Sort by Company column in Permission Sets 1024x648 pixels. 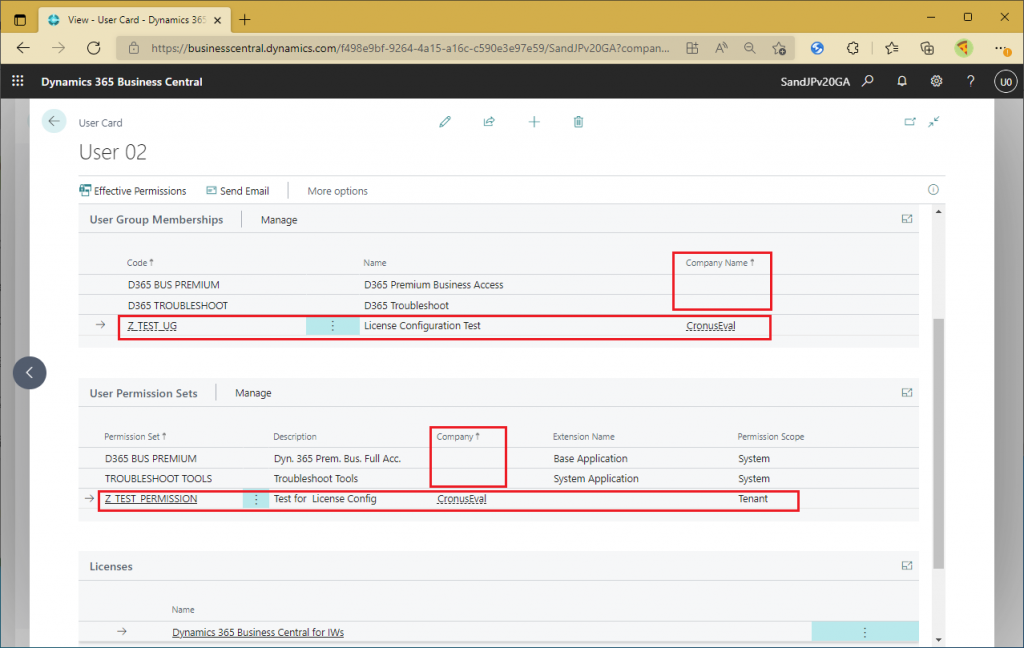coord(458,436)
